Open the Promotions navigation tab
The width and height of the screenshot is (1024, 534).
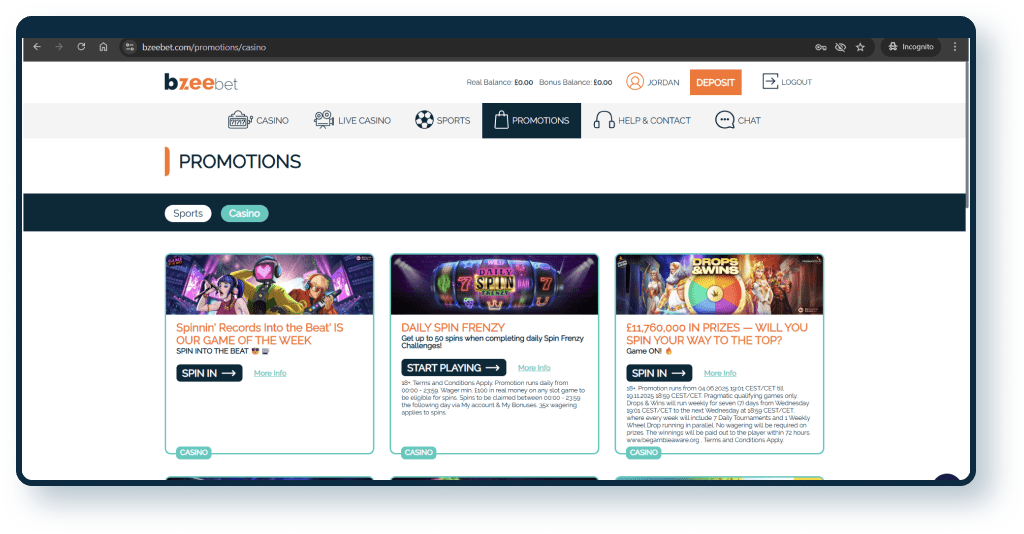[x=530, y=120]
